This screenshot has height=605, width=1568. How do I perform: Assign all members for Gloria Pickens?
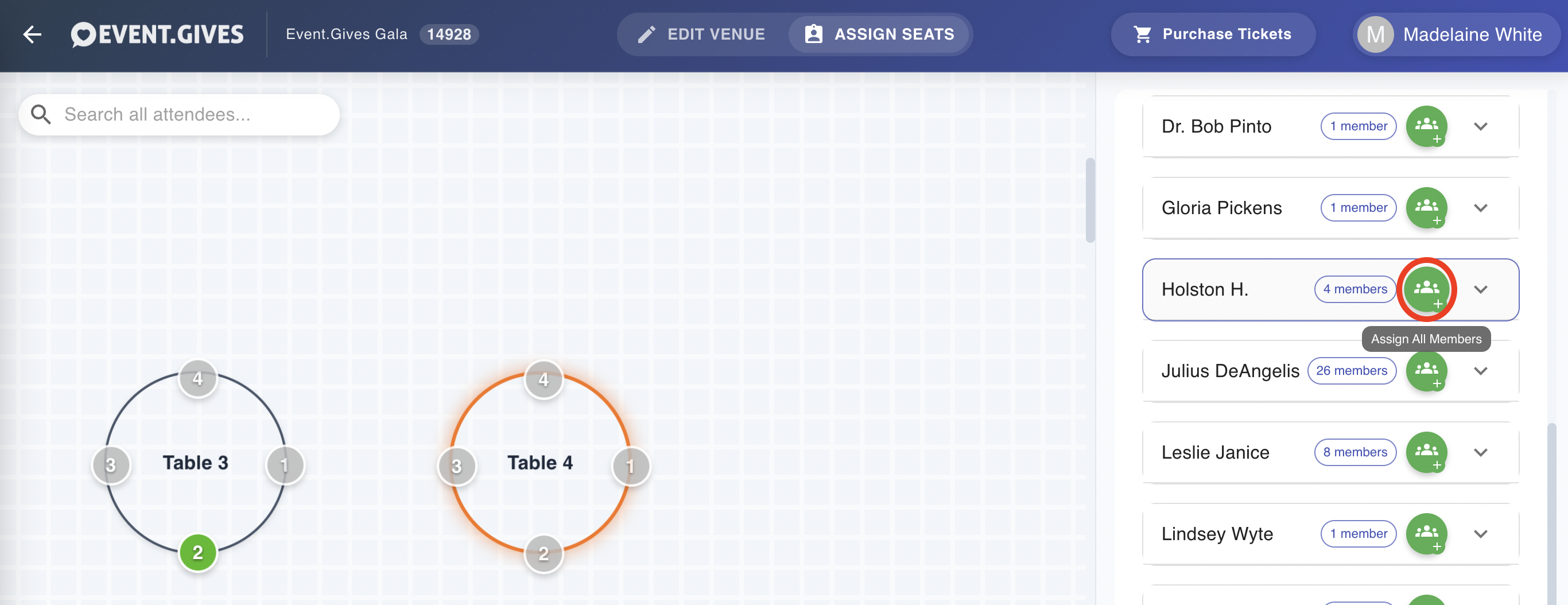tap(1426, 208)
